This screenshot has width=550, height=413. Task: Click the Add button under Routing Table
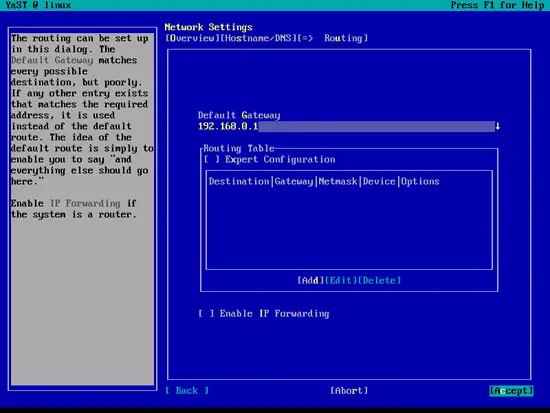pyautogui.click(x=311, y=280)
